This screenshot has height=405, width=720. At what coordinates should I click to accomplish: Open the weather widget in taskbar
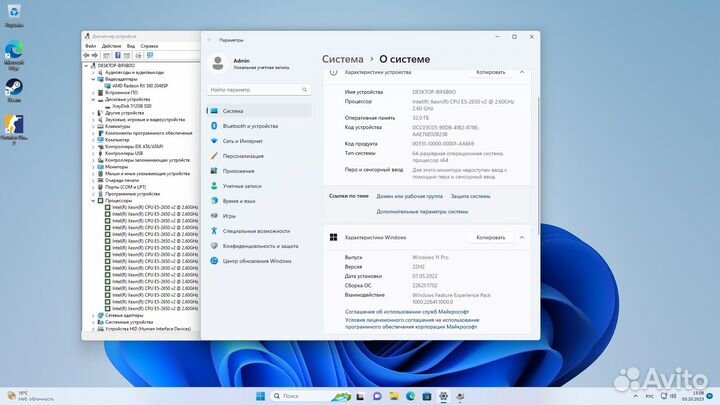(30, 396)
